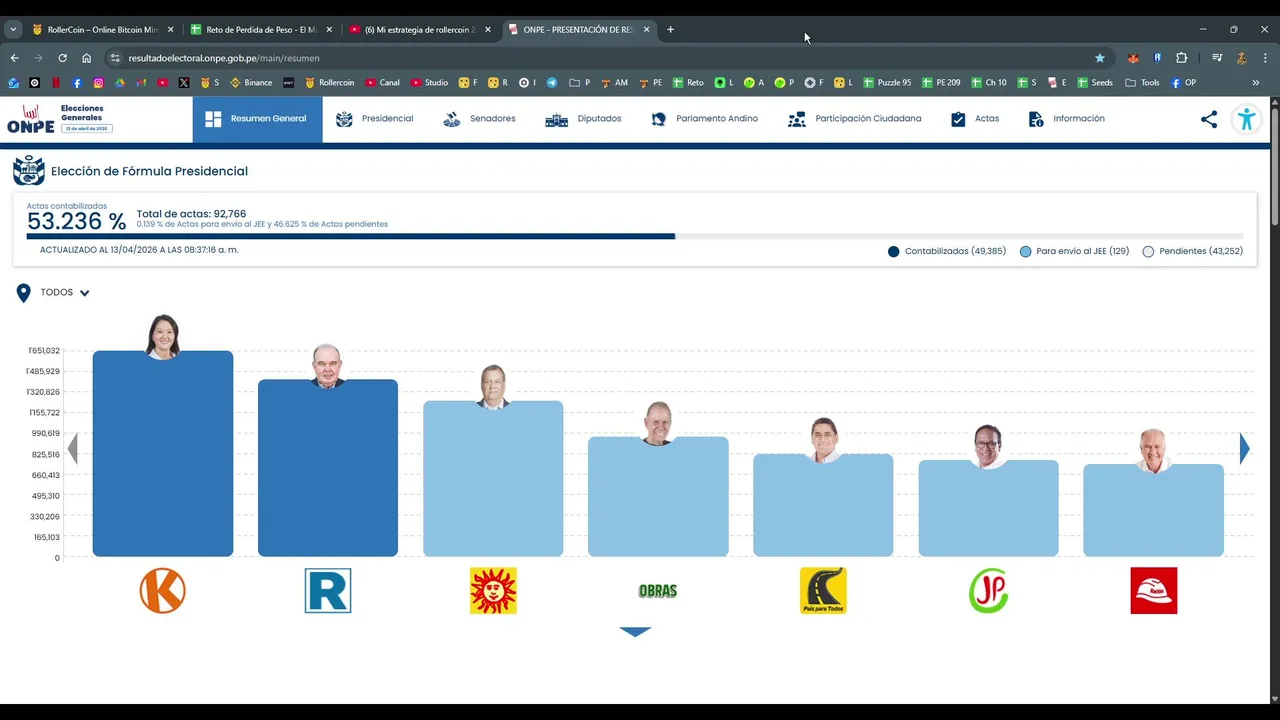
Task: Expand the TODOS location dropdown
Action: click(65, 293)
